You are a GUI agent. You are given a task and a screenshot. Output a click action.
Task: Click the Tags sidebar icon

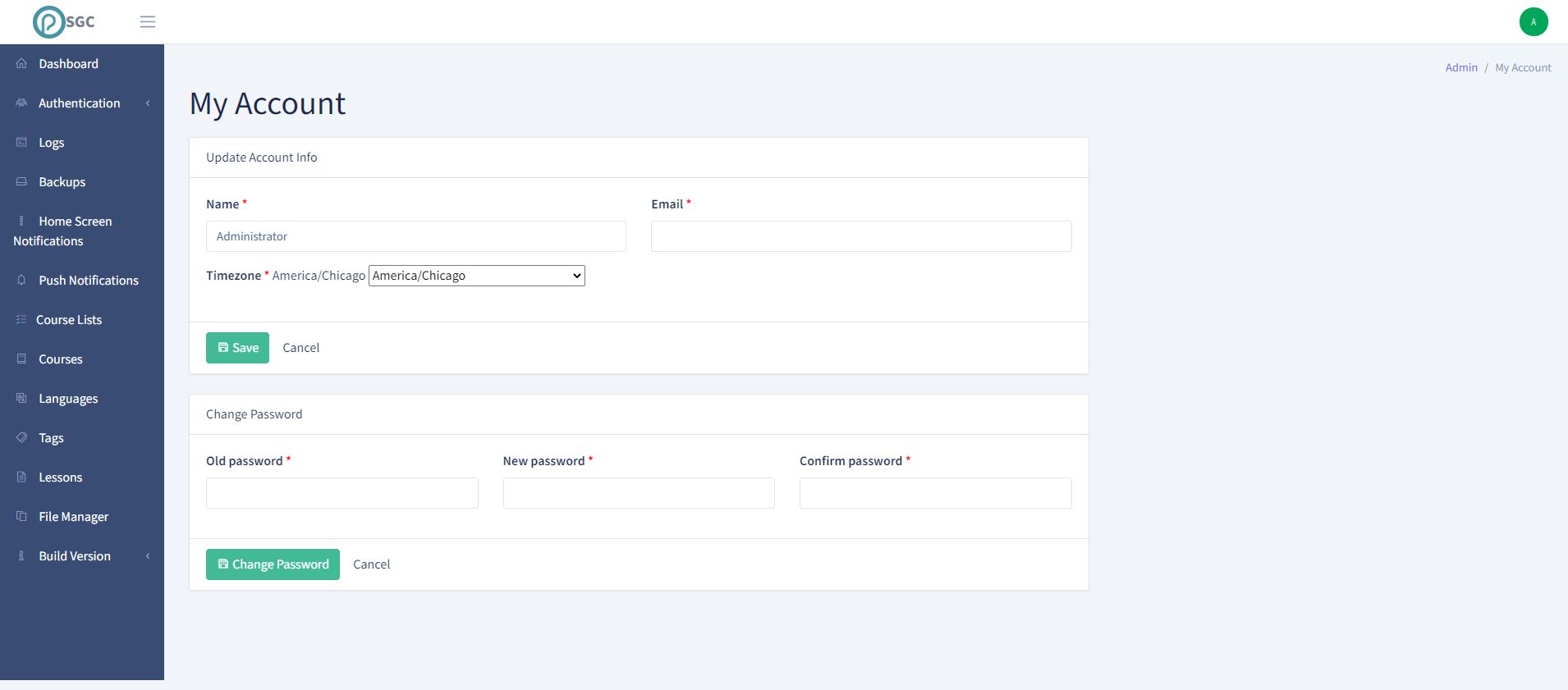click(x=21, y=438)
